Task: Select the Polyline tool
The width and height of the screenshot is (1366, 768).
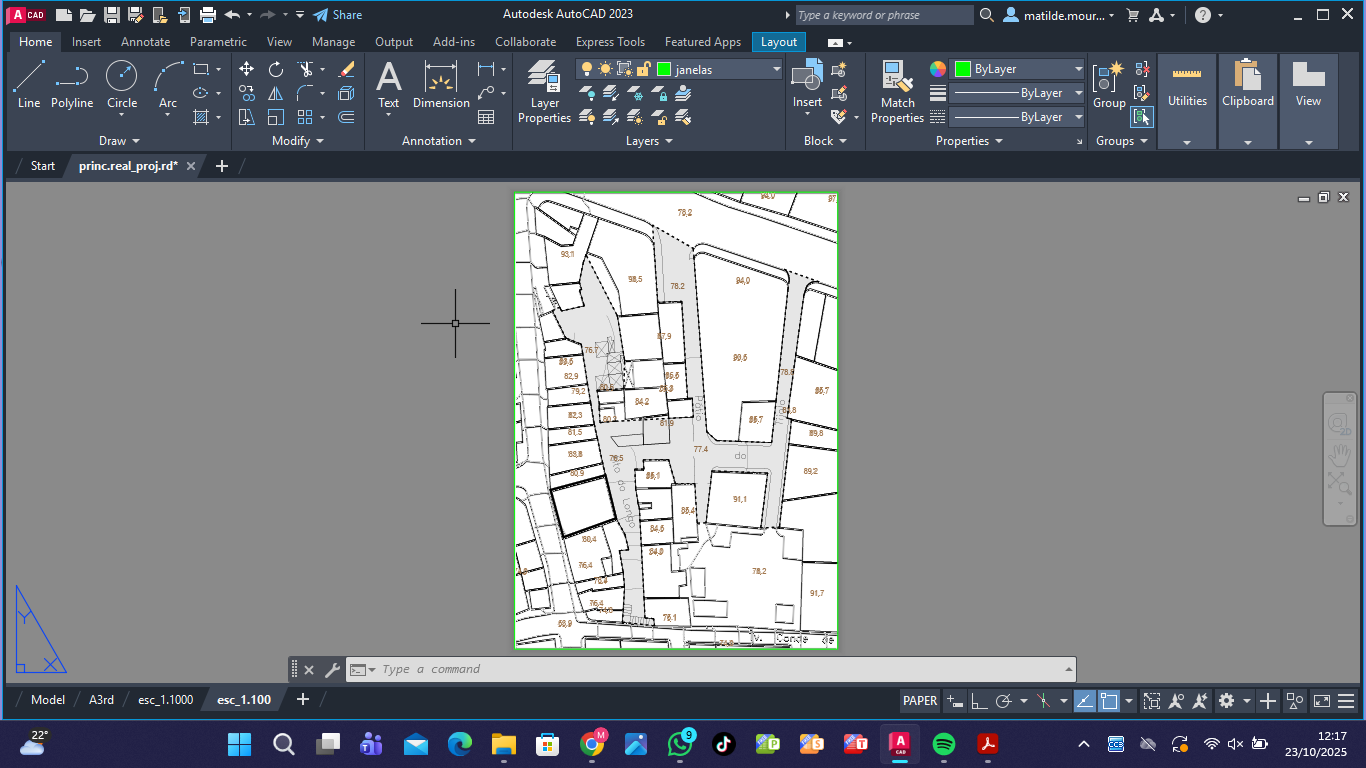Action: [x=72, y=84]
